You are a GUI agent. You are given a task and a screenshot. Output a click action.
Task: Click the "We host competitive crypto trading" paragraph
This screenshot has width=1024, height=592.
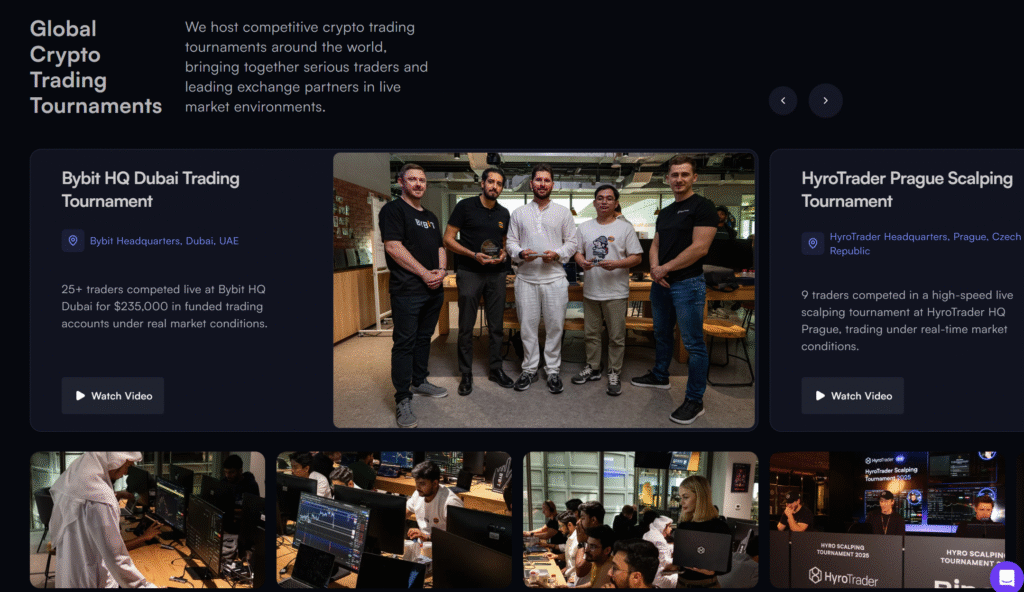[x=306, y=67]
